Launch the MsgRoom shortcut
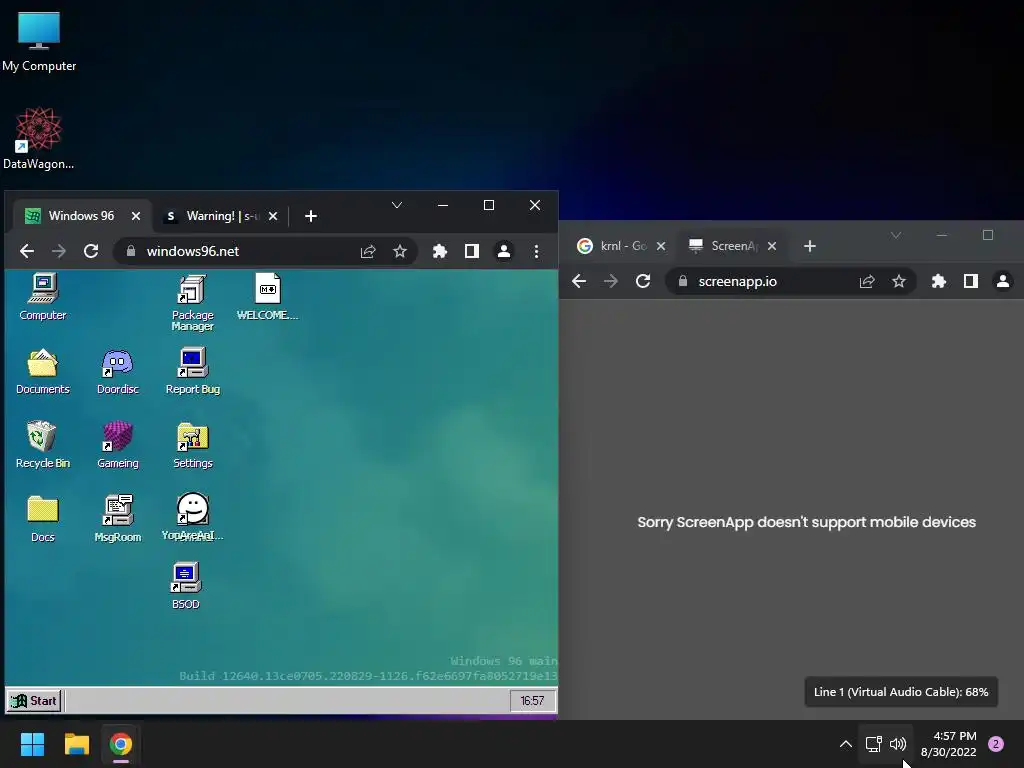This screenshot has height=768, width=1024. coord(118,519)
